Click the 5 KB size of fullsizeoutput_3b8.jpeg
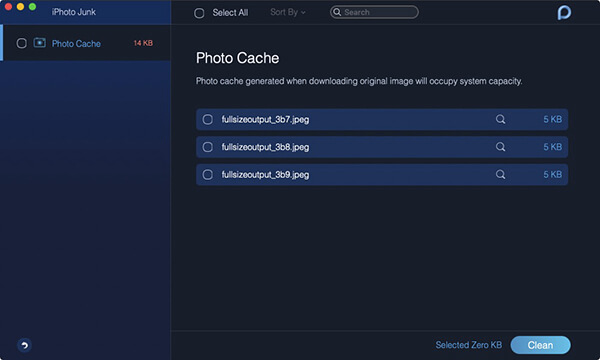This screenshot has height=360, width=600. [553, 147]
